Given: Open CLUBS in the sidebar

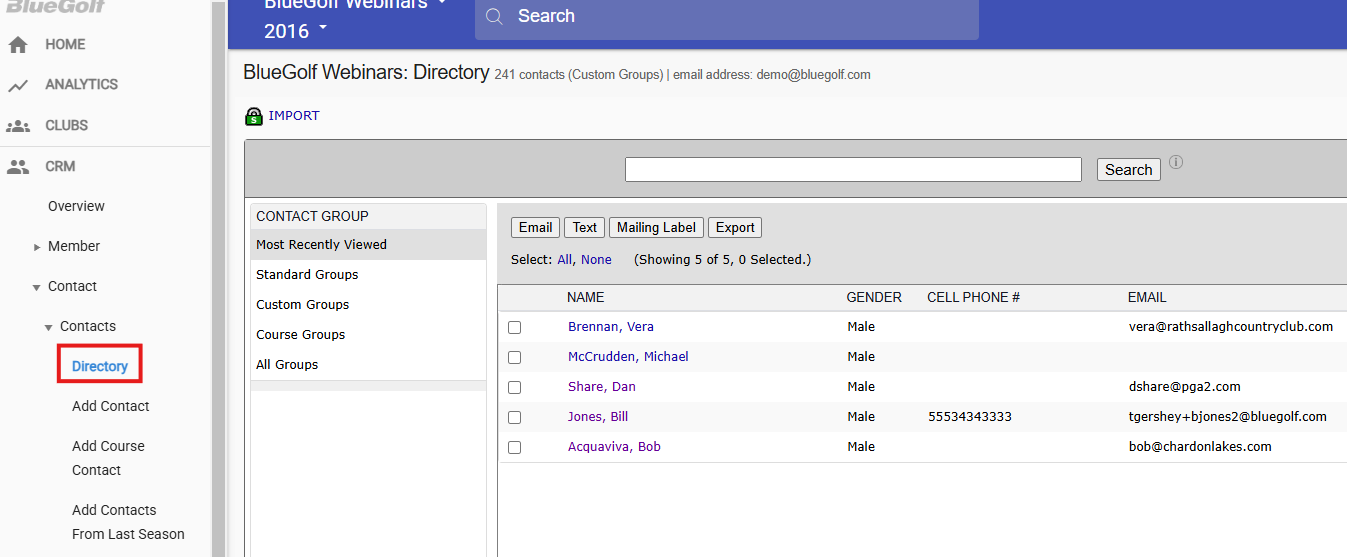Looking at the screenshot, I should coord(66,126).
